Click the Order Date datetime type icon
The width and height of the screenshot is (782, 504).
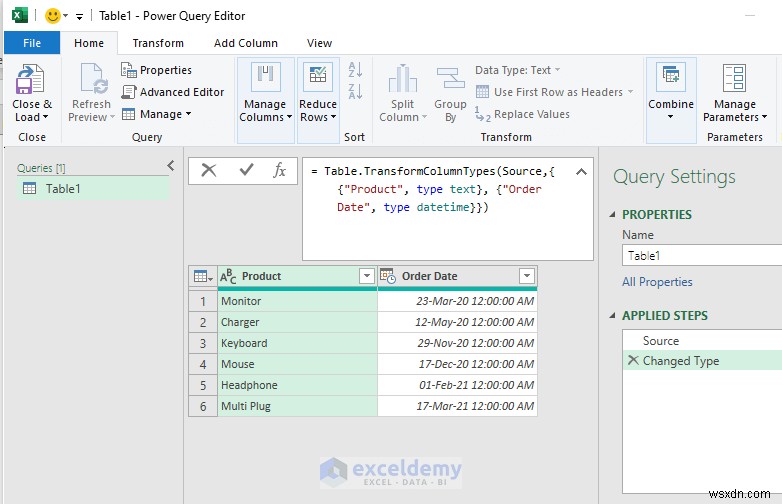point(388,276)
